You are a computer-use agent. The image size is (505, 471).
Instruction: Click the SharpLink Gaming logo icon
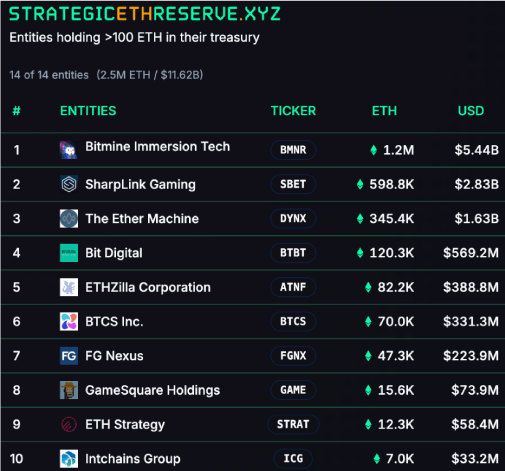[x=69, y=184]
